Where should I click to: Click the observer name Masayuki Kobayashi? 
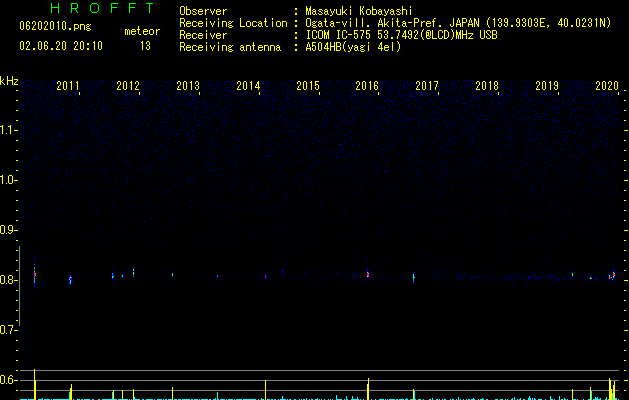tap(359, 11)
